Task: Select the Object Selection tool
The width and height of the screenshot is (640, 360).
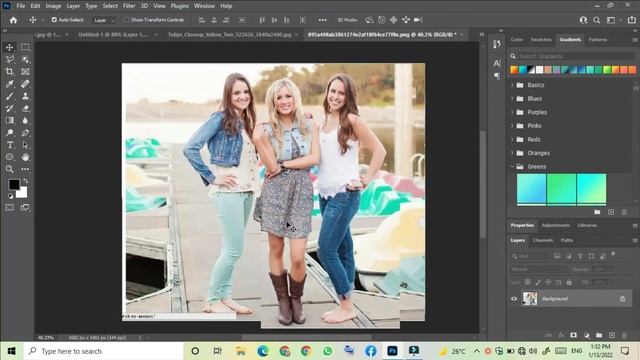Action: pos(25,60)
